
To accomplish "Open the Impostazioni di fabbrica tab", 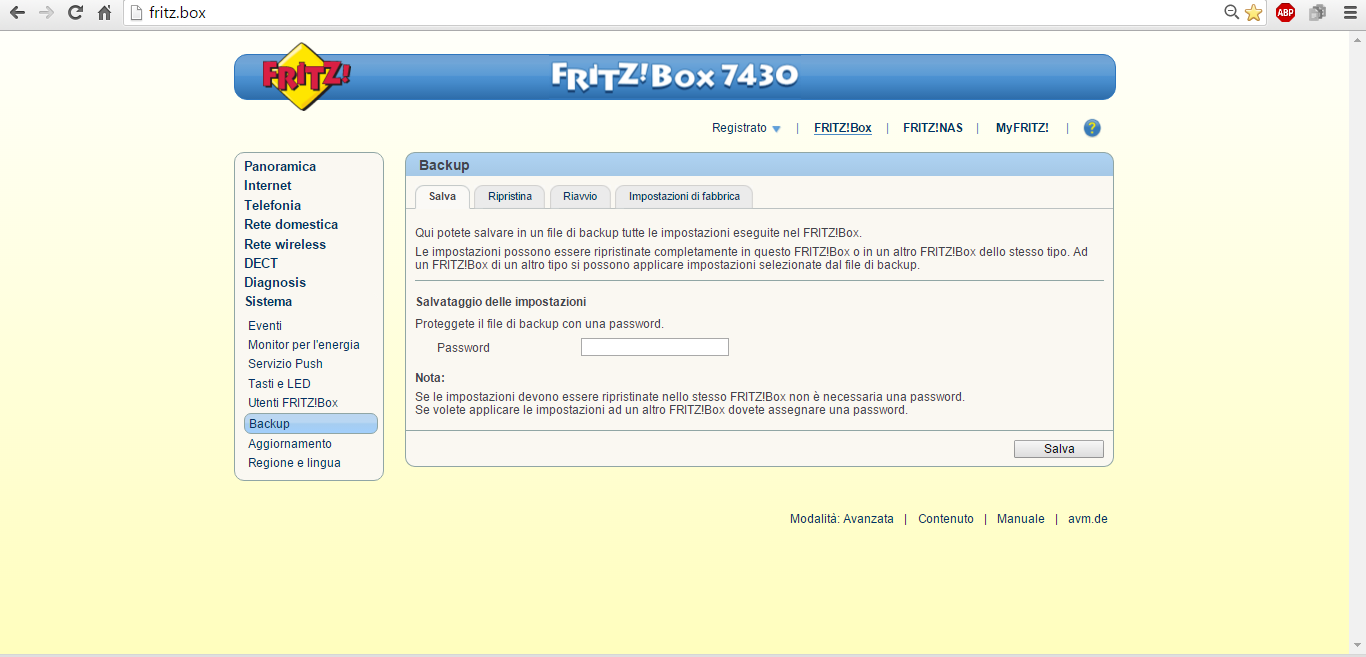I will (684, 196).
